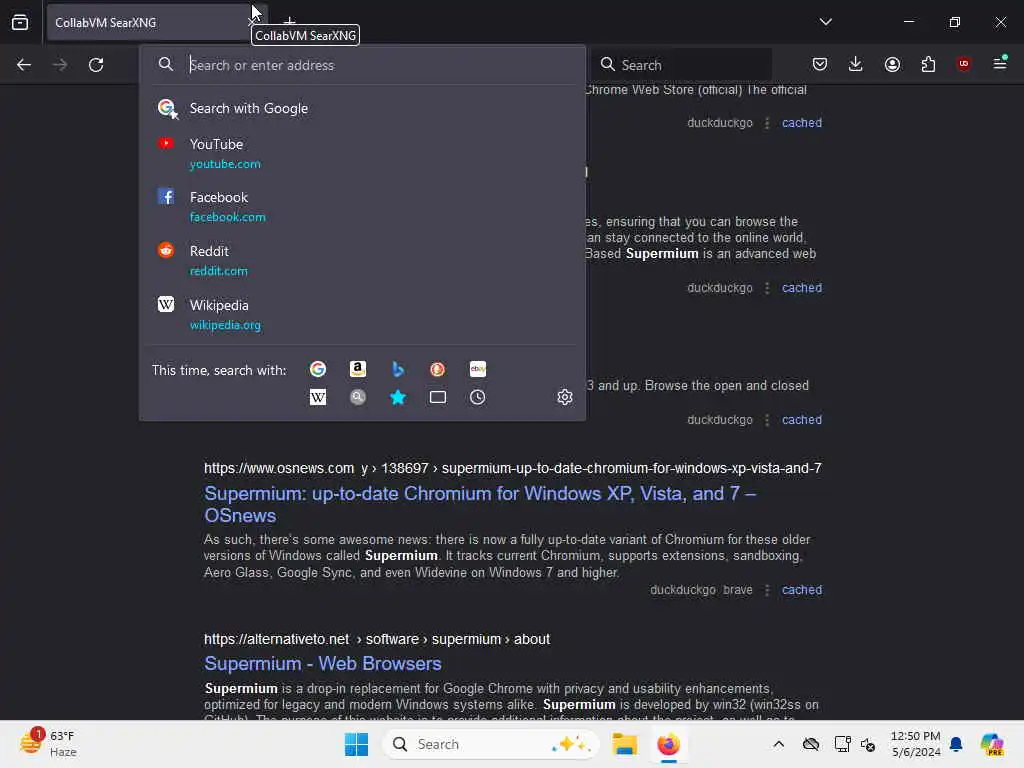
Task: Click the Windows taskbar Search box
Action: (491, 744)
